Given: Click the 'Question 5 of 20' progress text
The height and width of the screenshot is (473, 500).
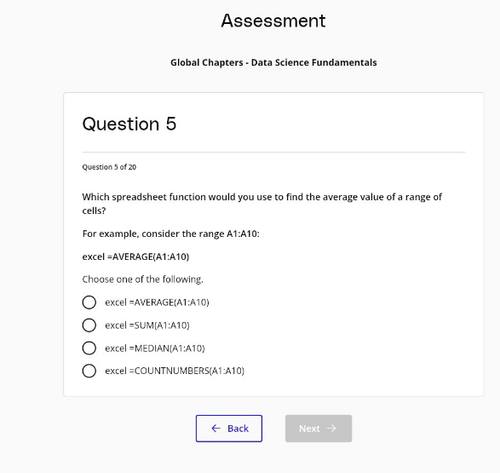Looking at the screenshot, I should (x=109, y=167).
